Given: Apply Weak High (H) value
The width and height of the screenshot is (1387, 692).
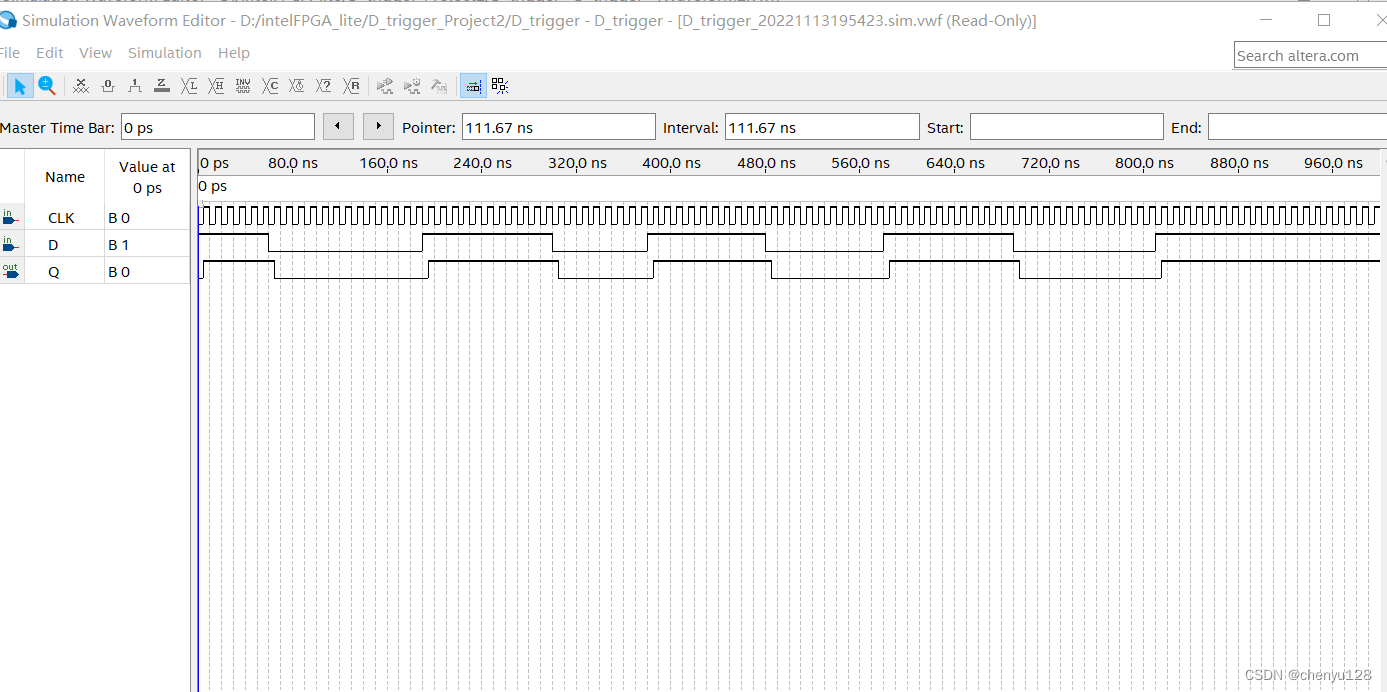Looking at the screenshot, I should coord(216,86).
